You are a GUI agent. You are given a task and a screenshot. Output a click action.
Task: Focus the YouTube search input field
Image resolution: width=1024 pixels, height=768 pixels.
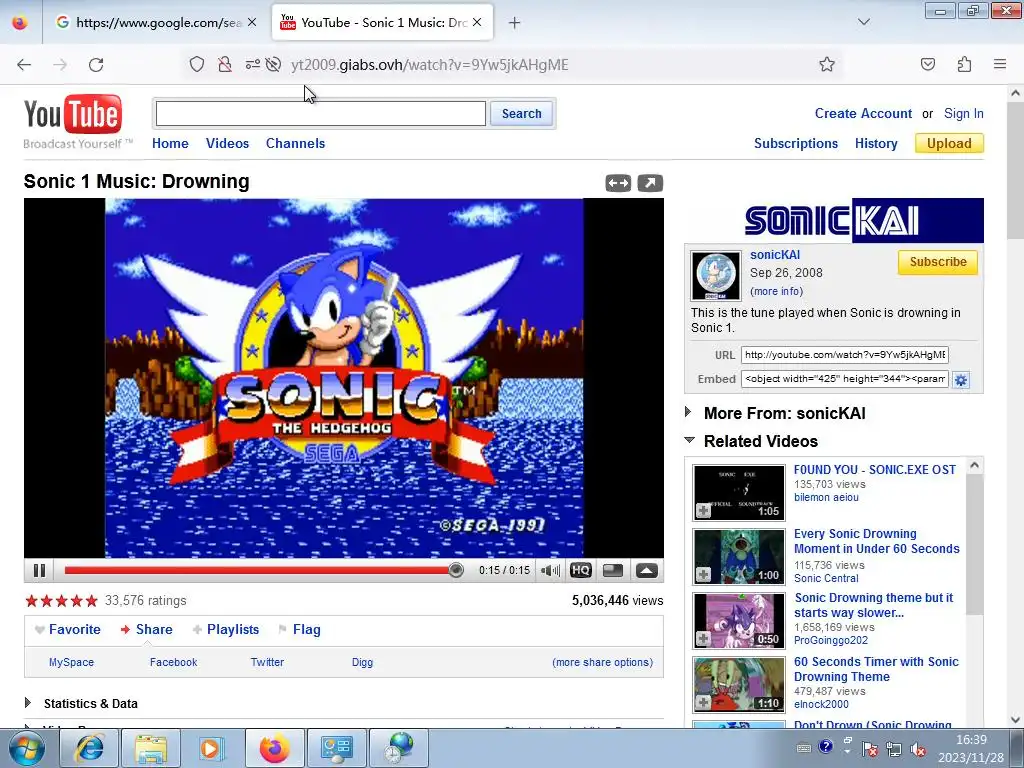tap(321, 114)
